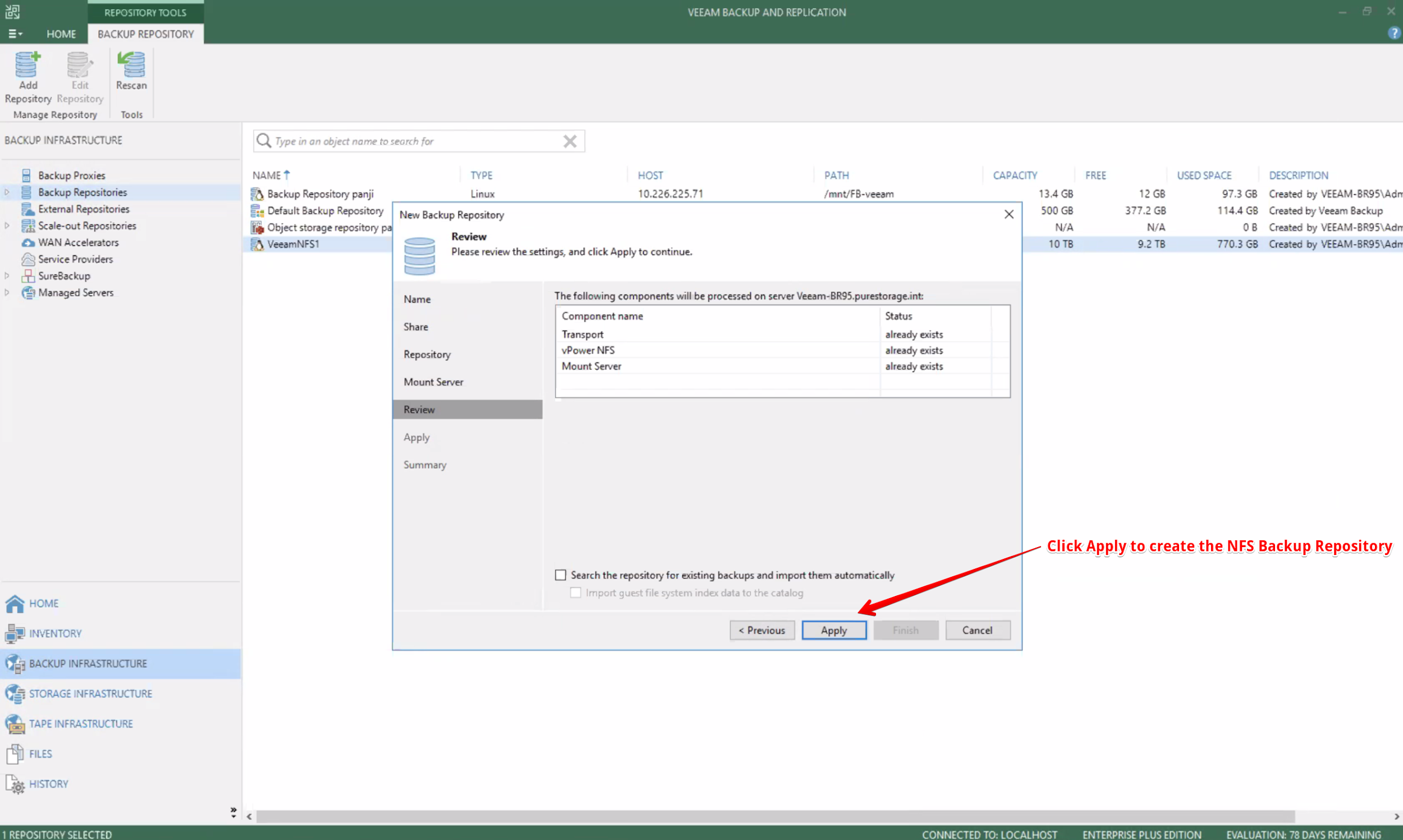1403x840 pixels.
Task: Sort the list by HOST column
Action: pos(650,176)
